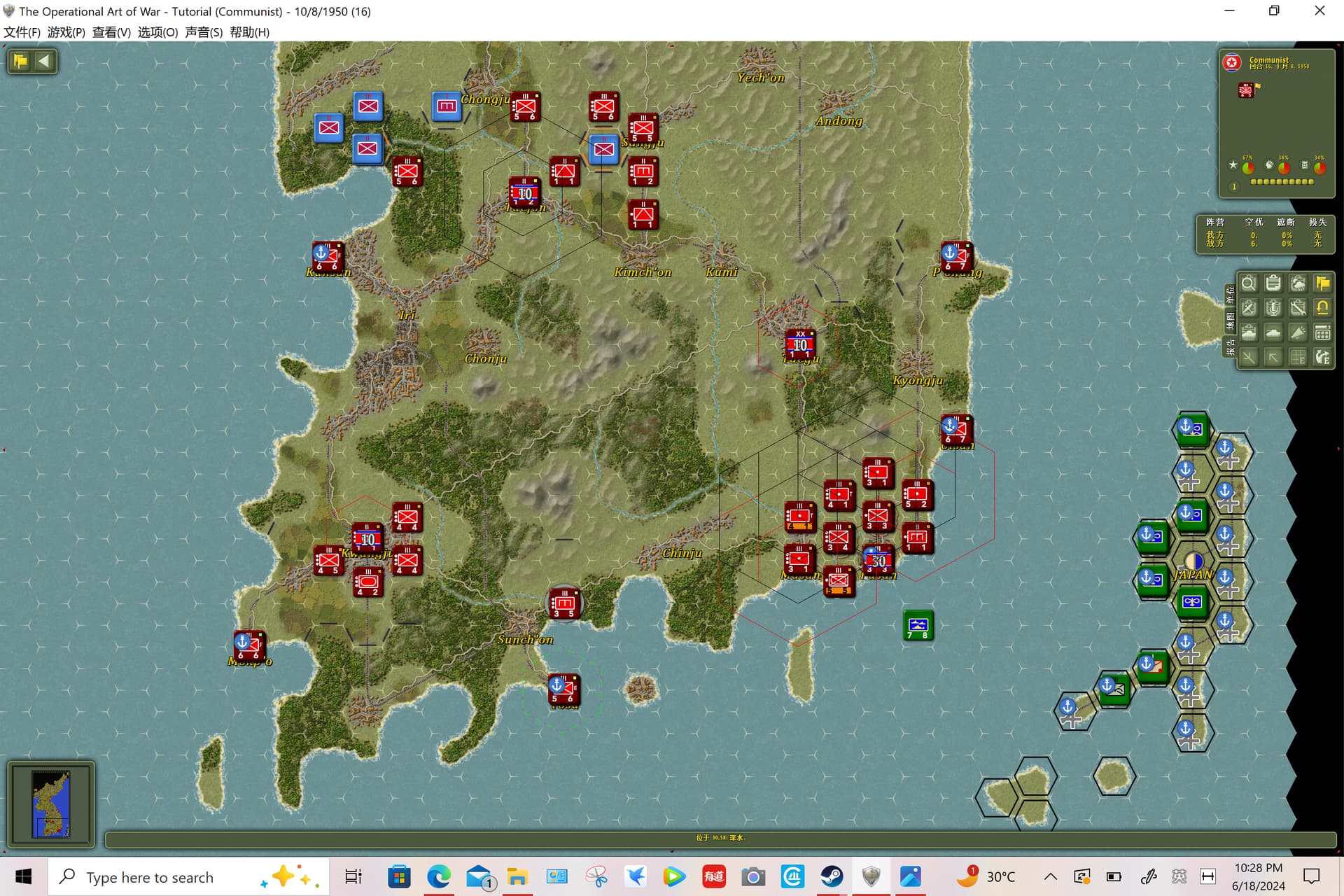
Task: Click the megaphone announcements icon
Action: 1298,332
